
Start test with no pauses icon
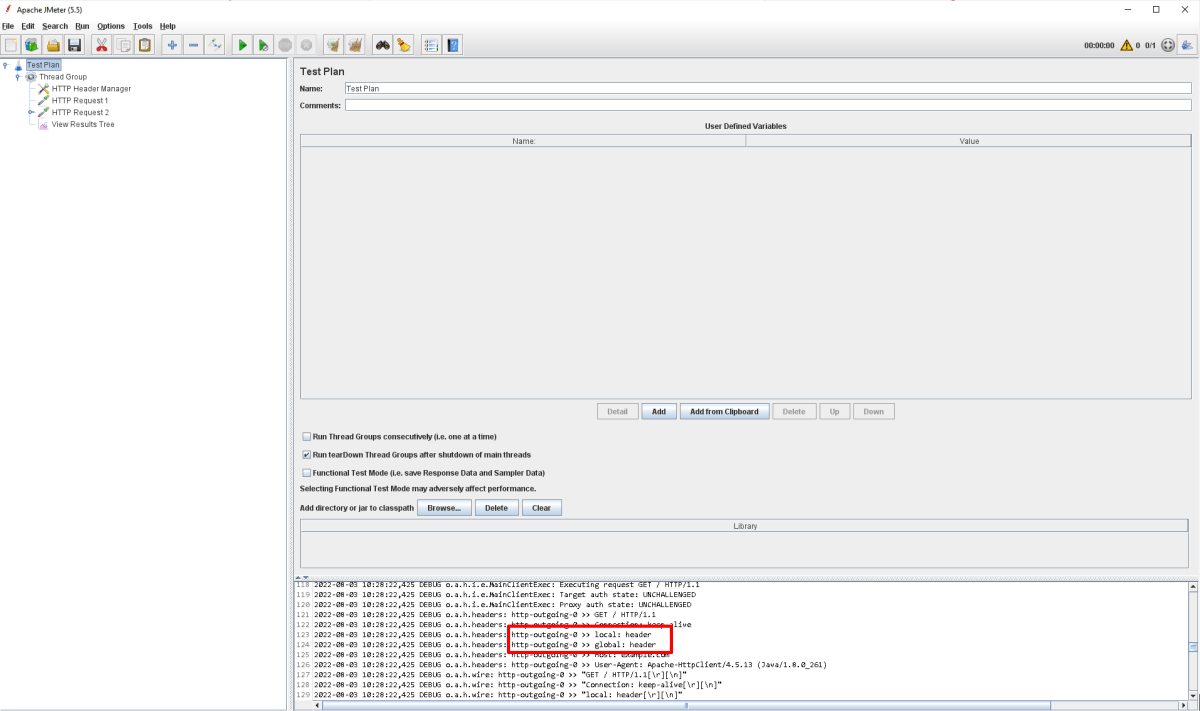coord(263,45)
